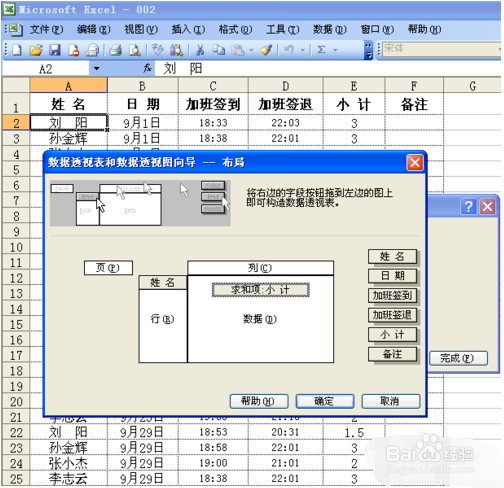The image size is (504, 488).
Task: Select the 加班签到 field button
Action: pyautogui.click(x=392, y=296)
